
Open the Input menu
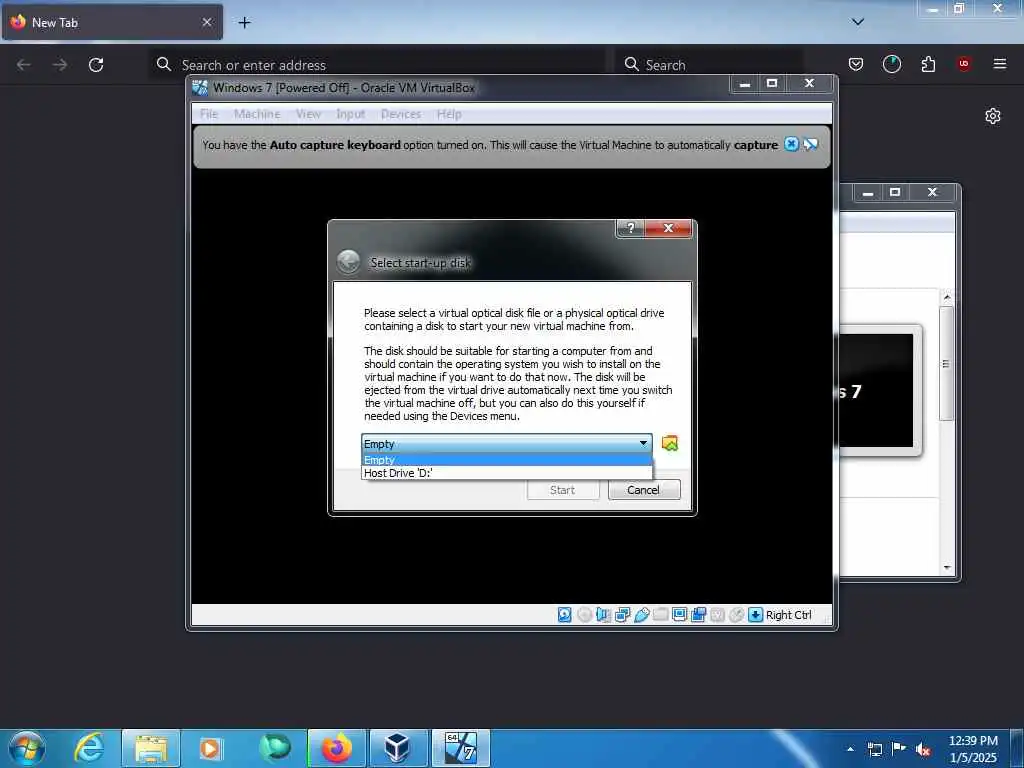(x=351, y=114)
